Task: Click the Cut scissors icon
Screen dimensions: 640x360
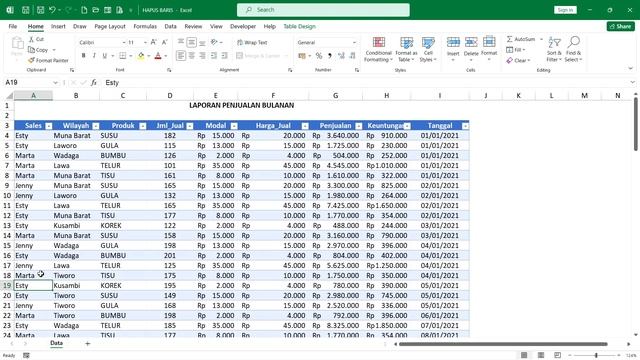Action: click(x=31, y=39)
